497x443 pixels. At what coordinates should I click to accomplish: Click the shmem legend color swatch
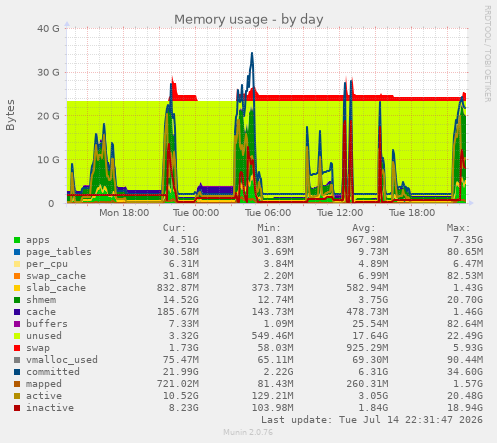click(17, 300)
